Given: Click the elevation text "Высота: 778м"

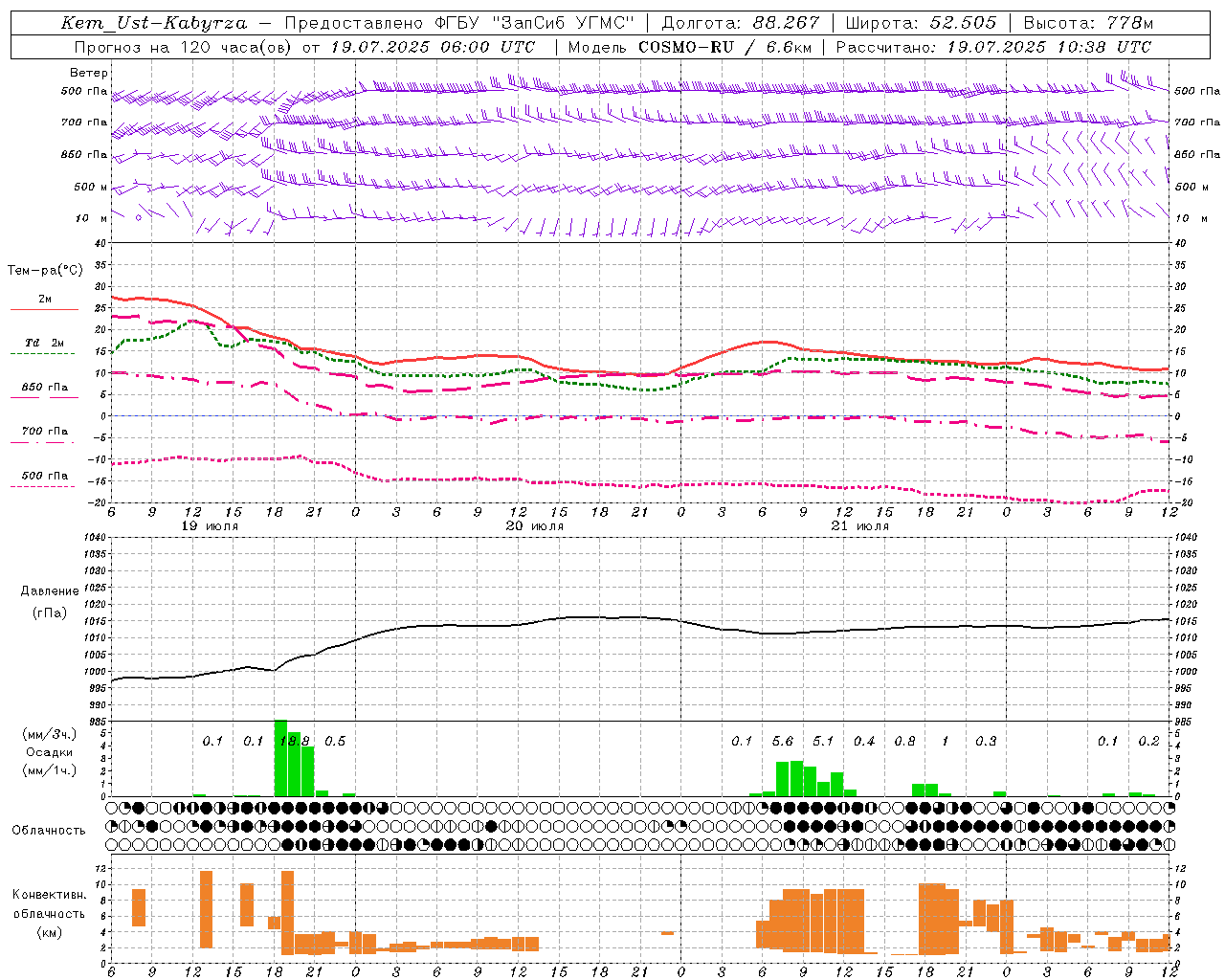Looking at the screenshot, I should tap(1088, 23).
